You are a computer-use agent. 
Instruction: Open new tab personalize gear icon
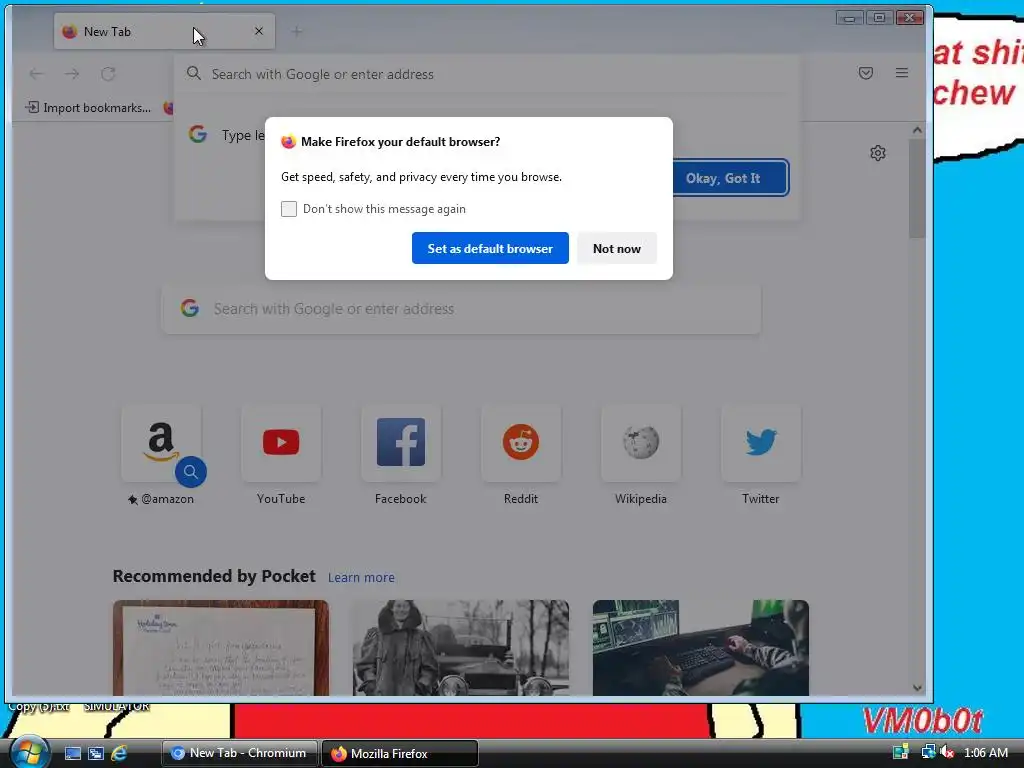coord(878,153)
